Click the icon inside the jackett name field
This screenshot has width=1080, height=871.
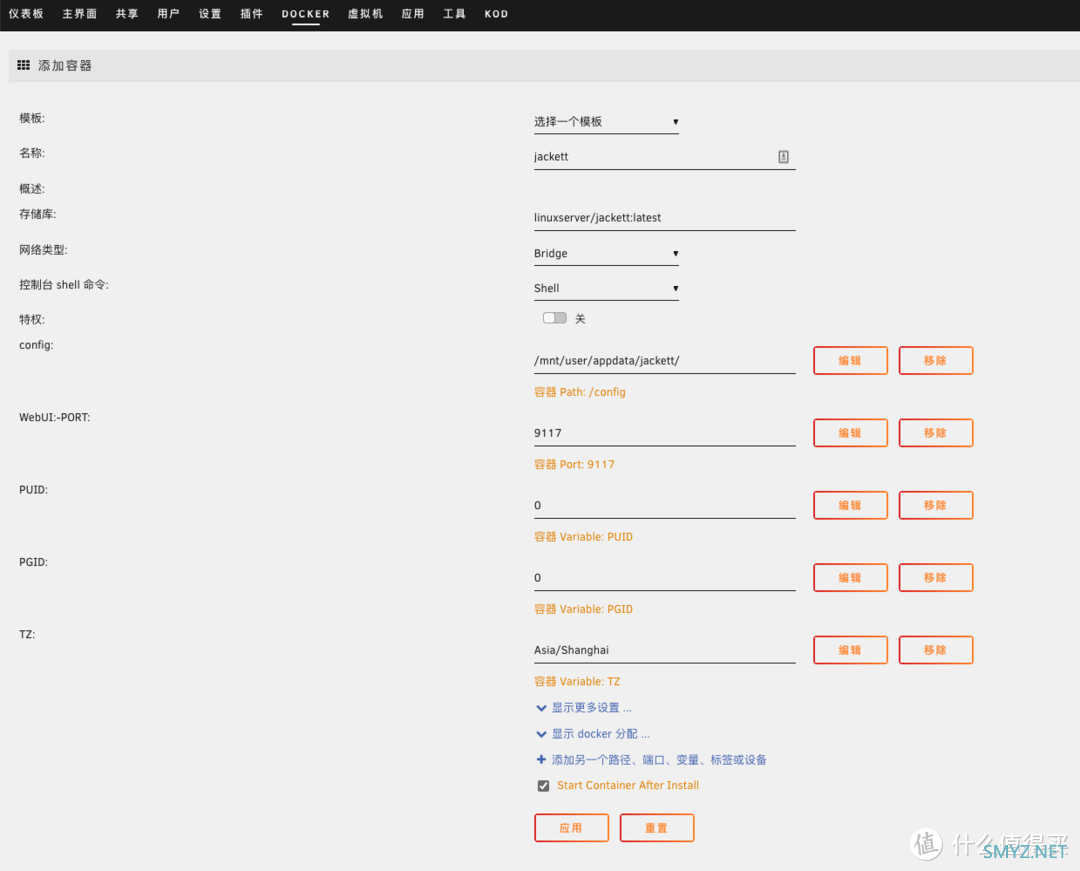(783, 157)
